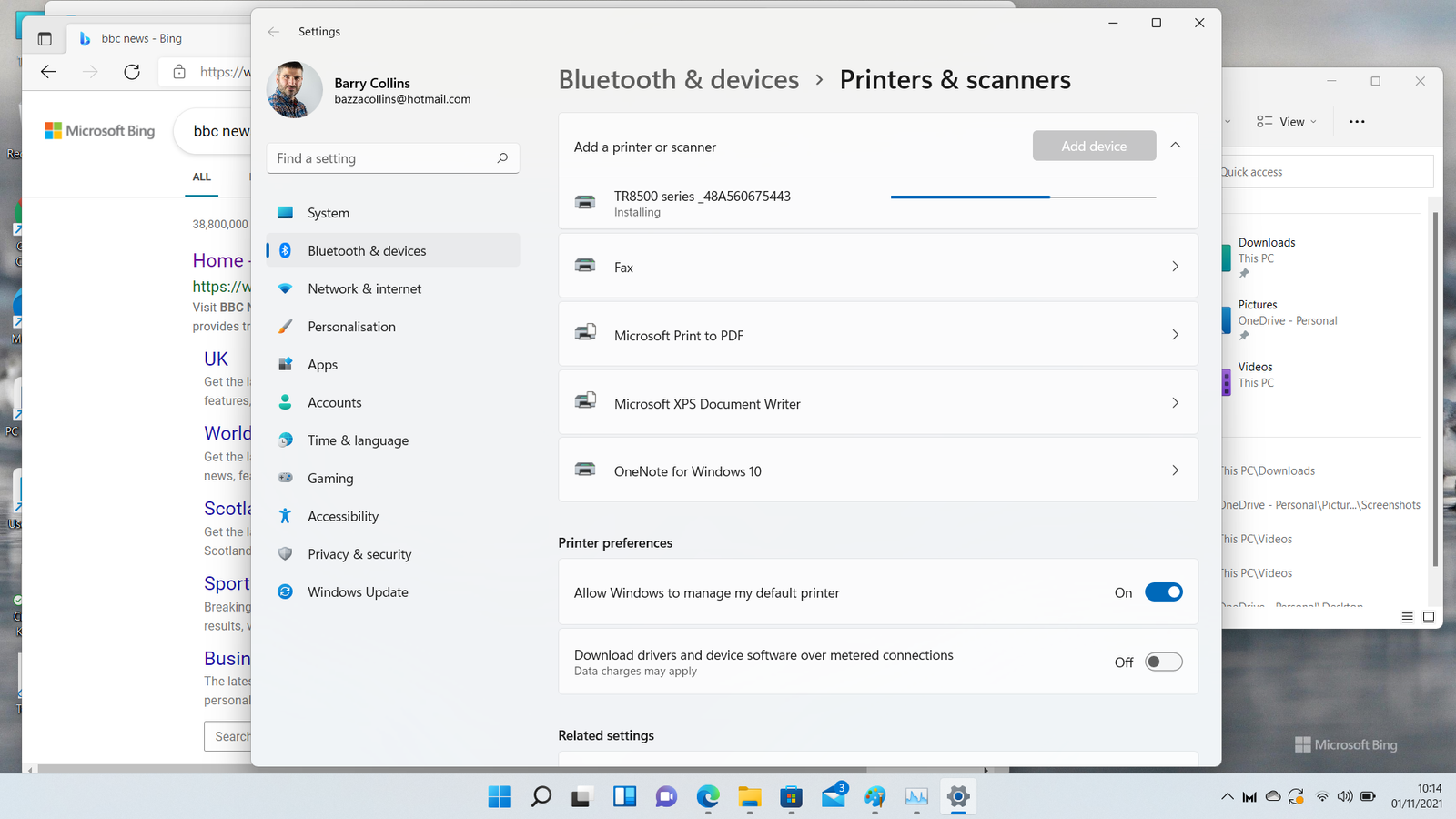Viewport: 1456px width, 819px height.
Task: Open the volume control in system tray
Action: pos(1346,796)
